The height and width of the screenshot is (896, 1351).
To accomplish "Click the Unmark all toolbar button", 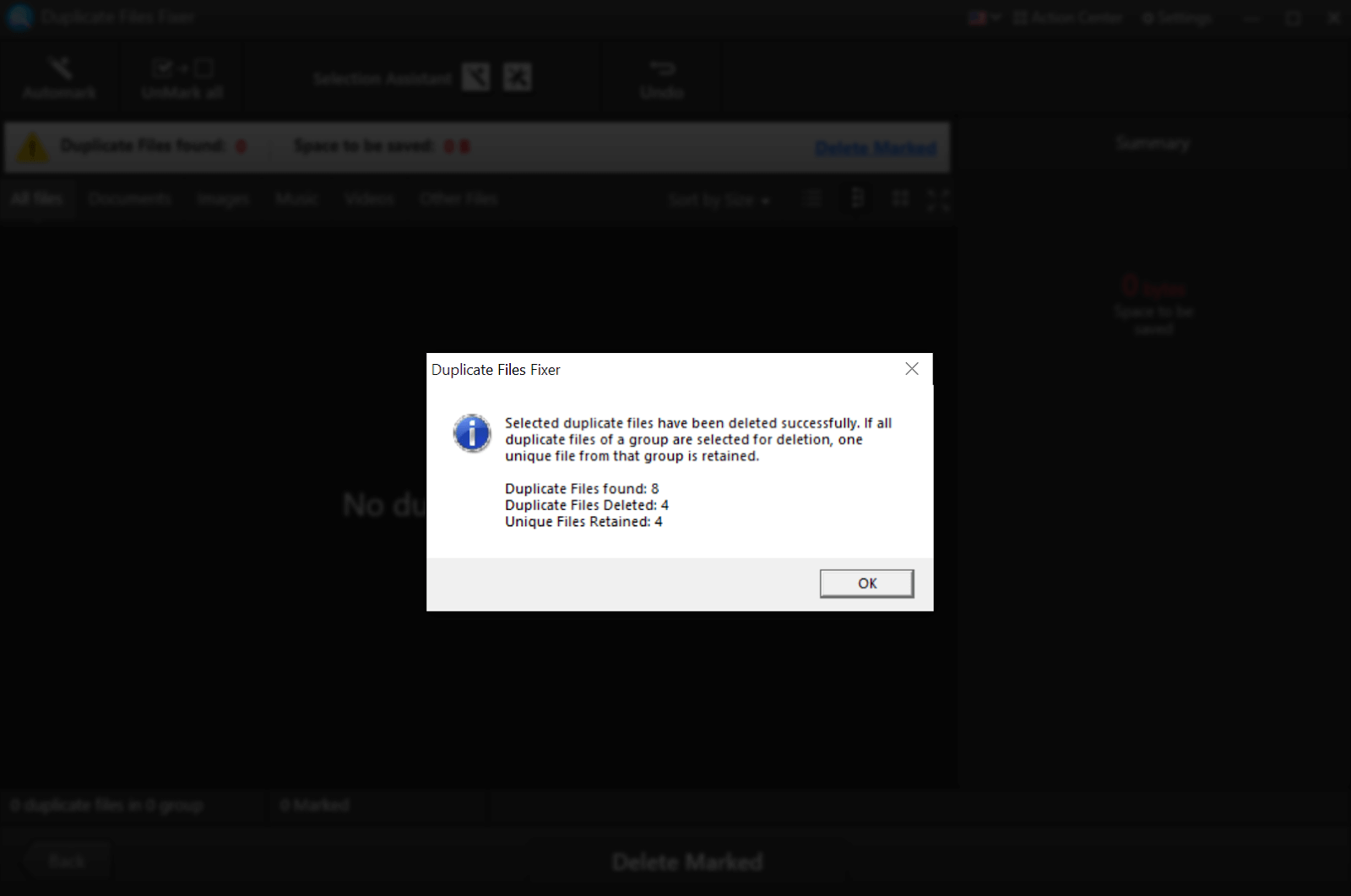I will 182,79.
